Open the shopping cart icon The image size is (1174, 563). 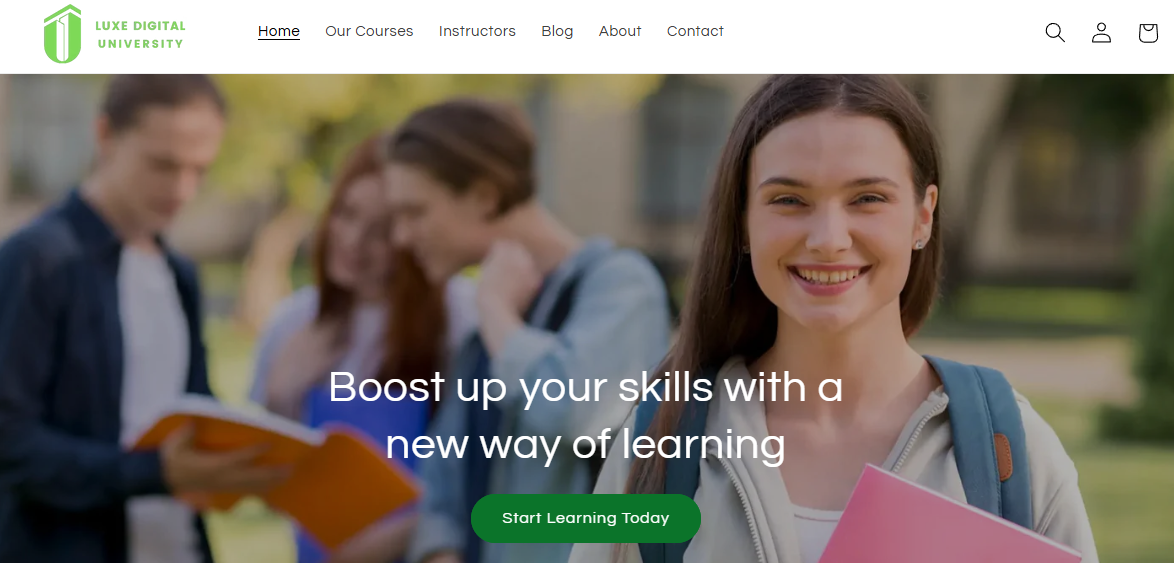pyautogui.click(x=1148, y=32)
